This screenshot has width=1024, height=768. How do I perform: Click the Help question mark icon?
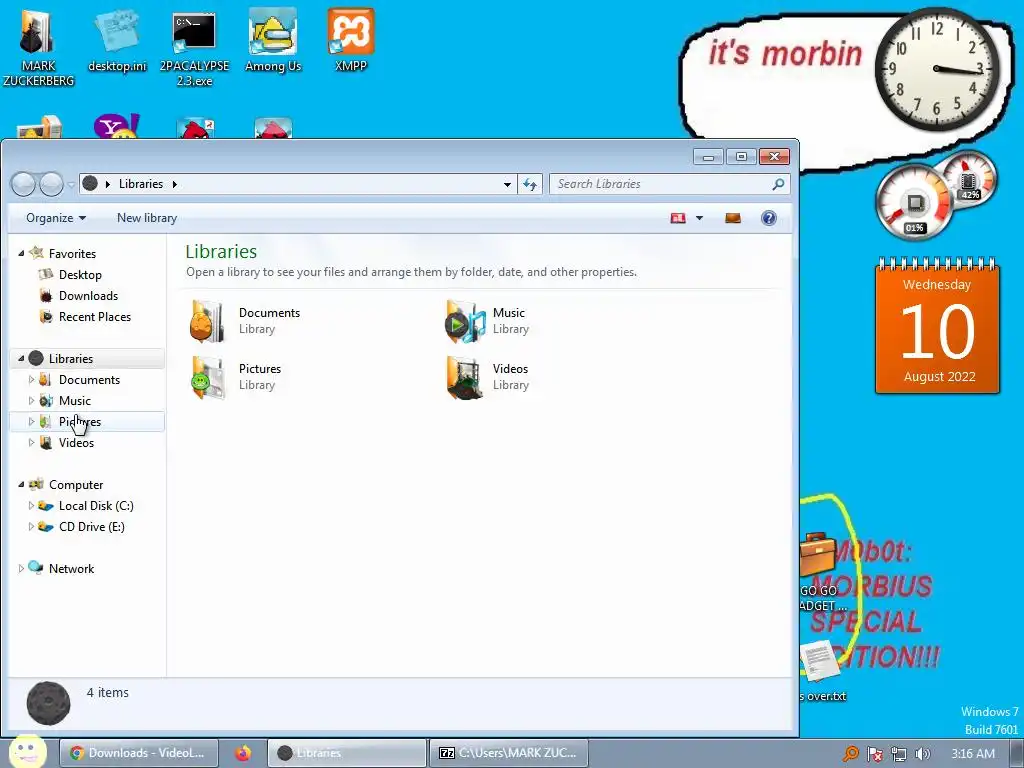point(769,218)
